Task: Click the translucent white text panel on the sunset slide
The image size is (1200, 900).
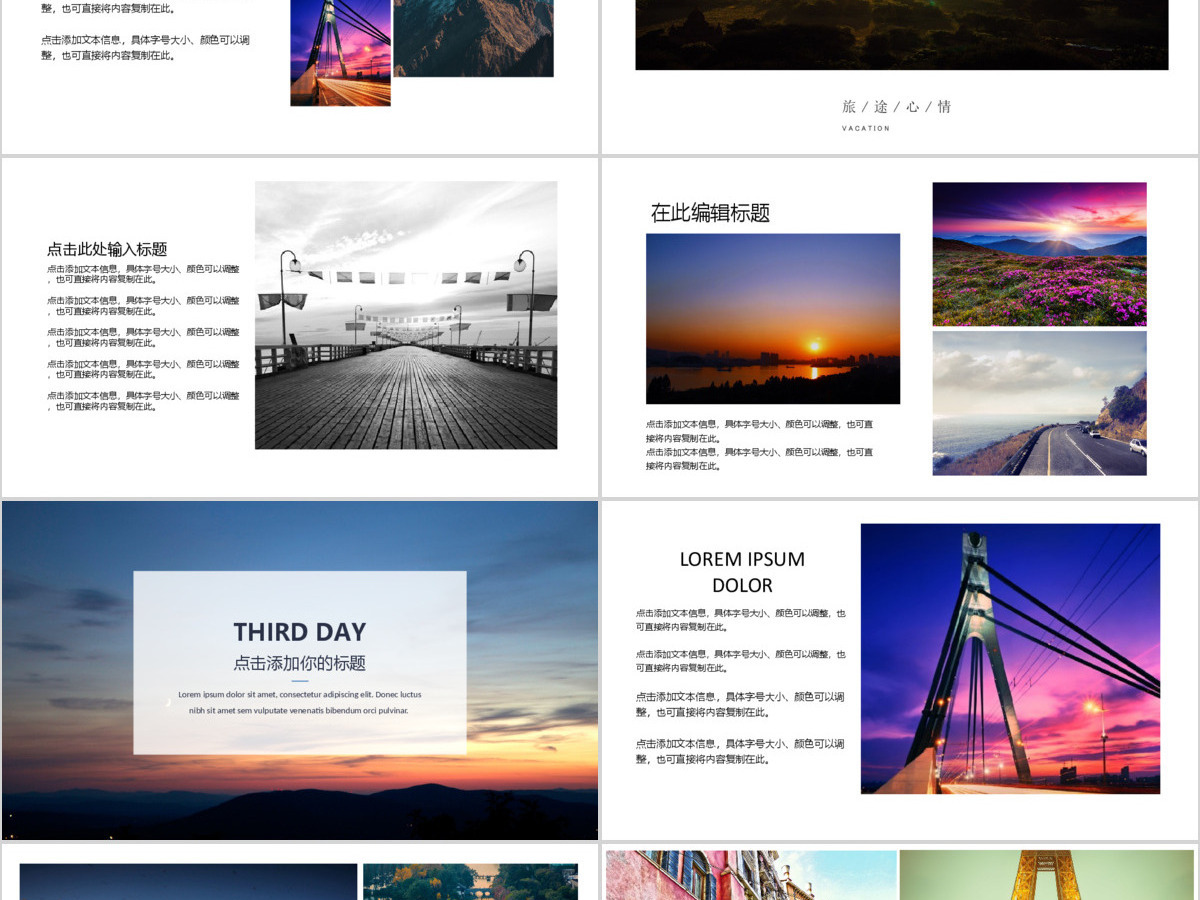Action: point(300,663)
